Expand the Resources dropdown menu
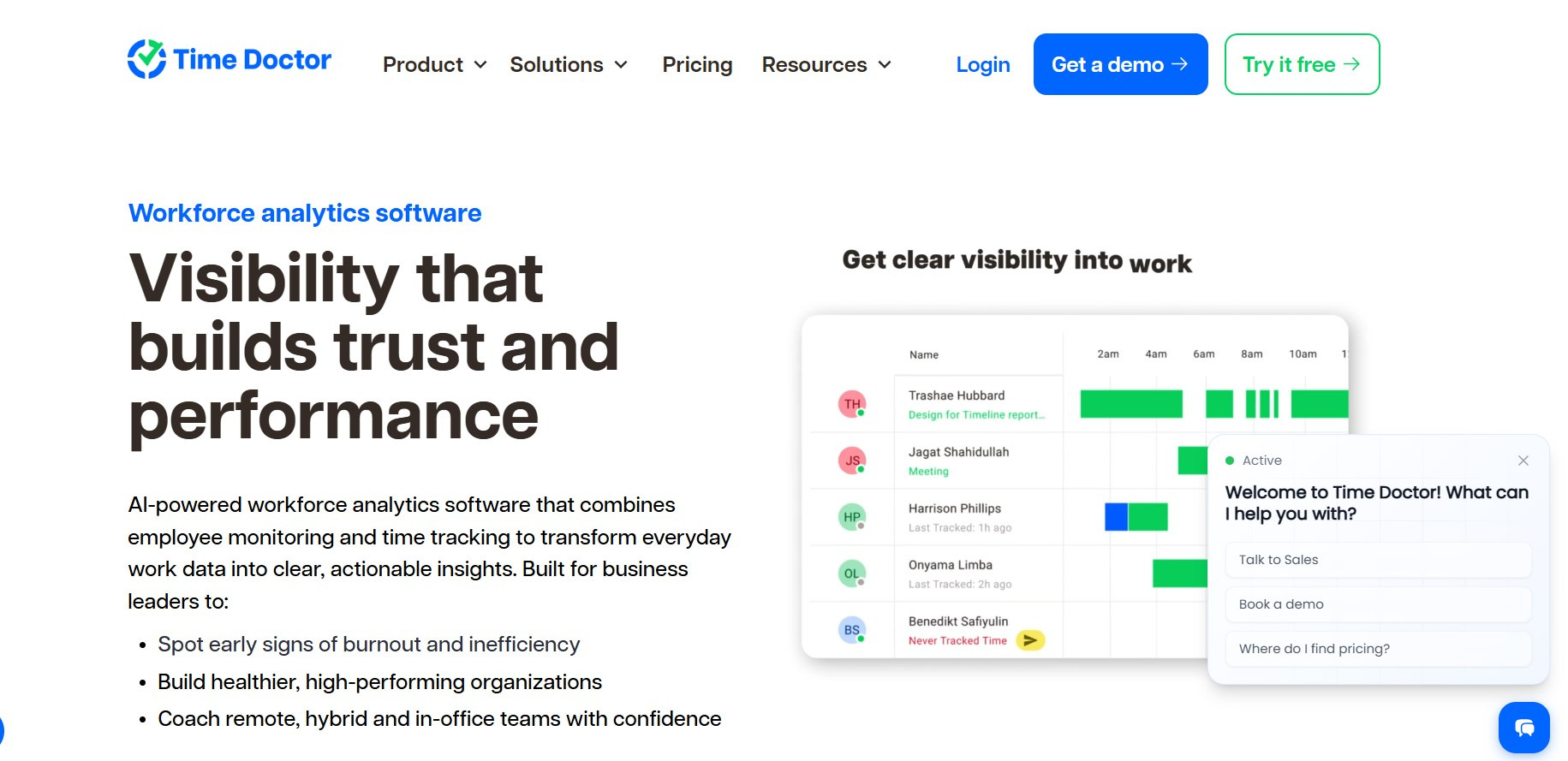The image size is (1568, 761). [827, 65]
